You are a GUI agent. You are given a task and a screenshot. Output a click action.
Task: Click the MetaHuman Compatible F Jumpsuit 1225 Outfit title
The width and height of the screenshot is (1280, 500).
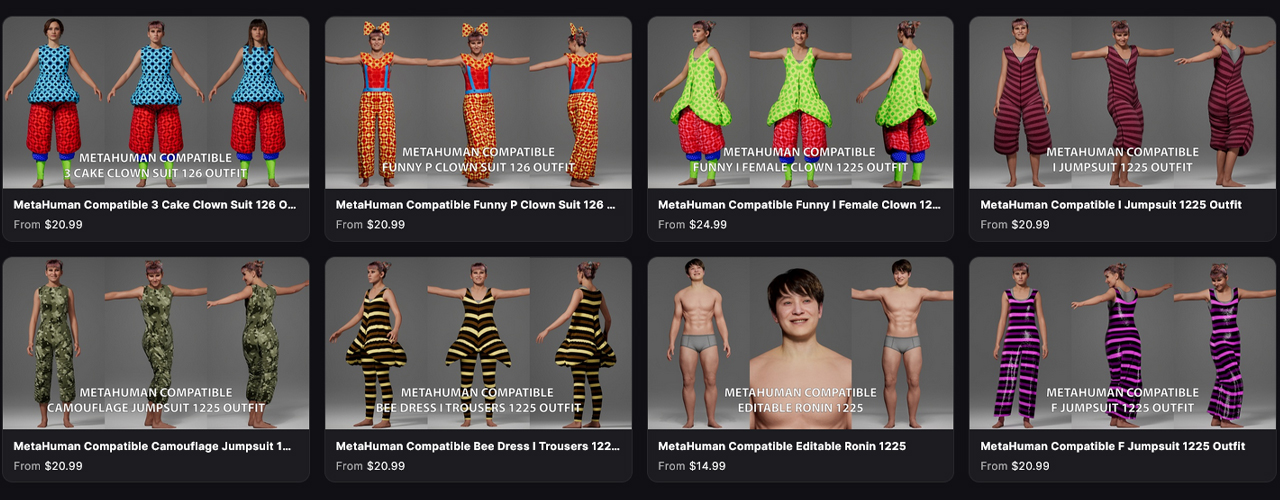[x=1113, y=446]
